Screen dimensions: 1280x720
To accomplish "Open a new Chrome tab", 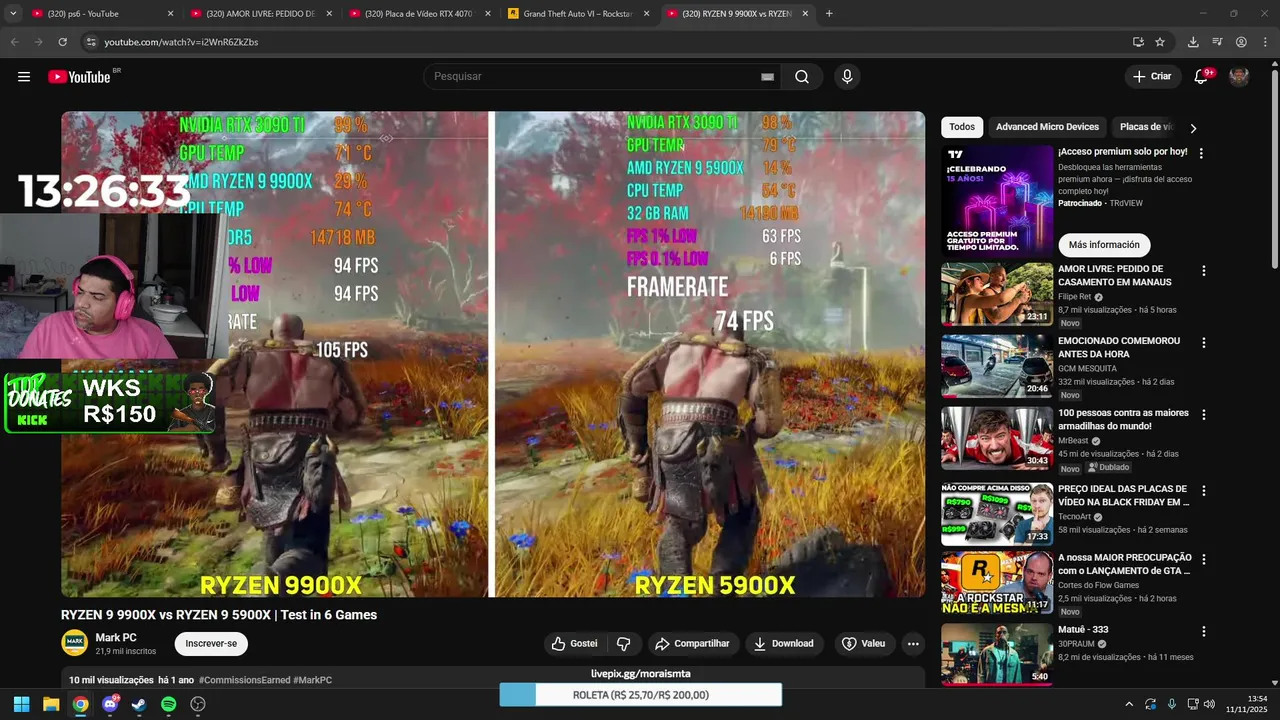I will click(829, 14).
